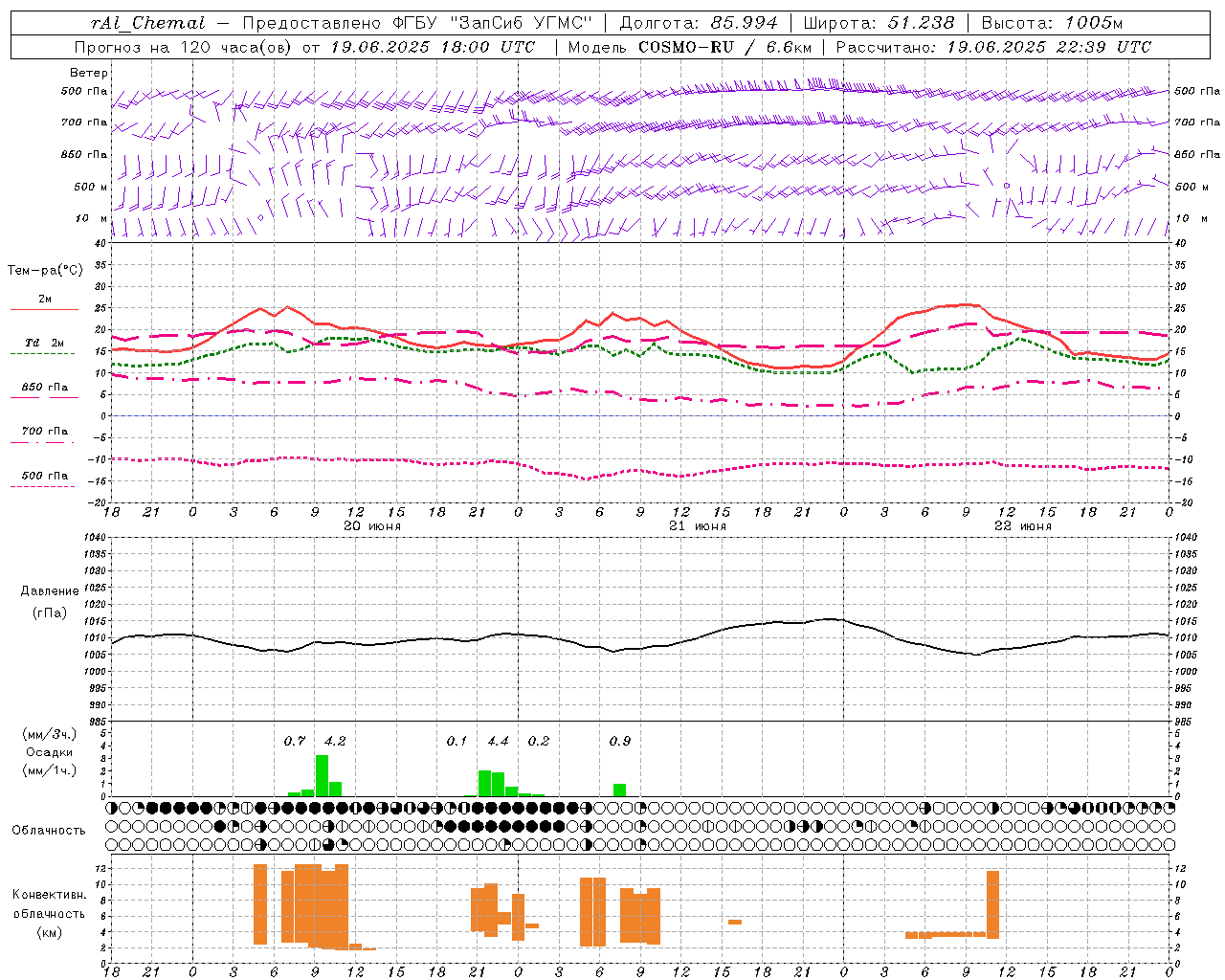Click the small orange convective bar near 15h June 21
This screenshot has width=1225, height=980.
click(x=735, y=922)
